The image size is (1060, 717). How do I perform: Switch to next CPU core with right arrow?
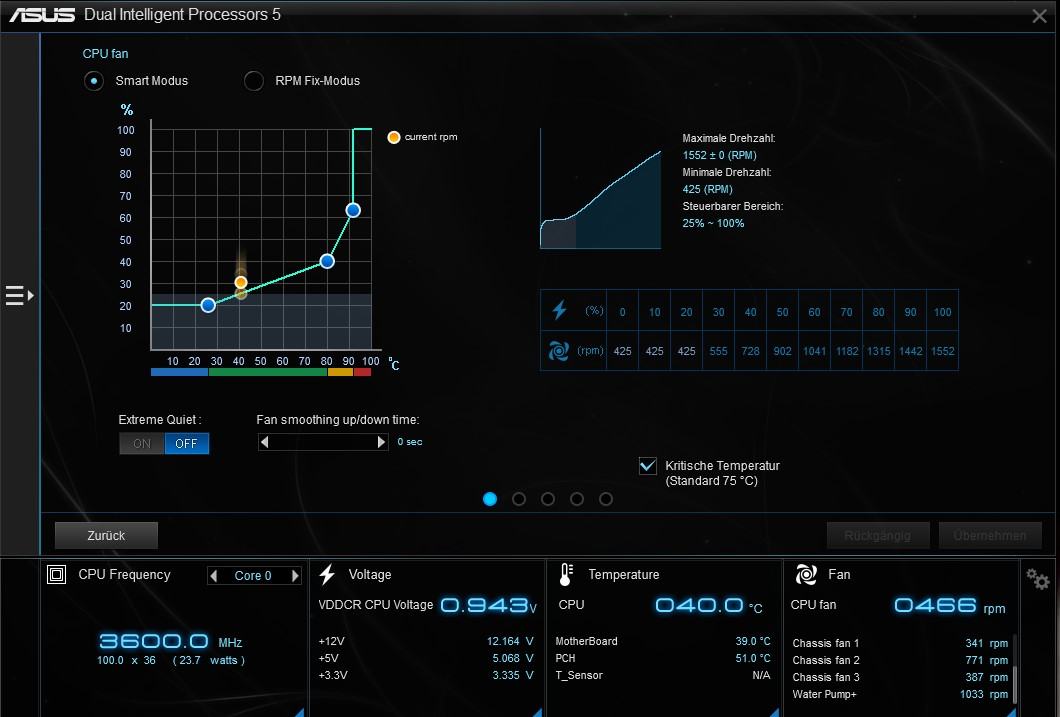coord(295,576)
